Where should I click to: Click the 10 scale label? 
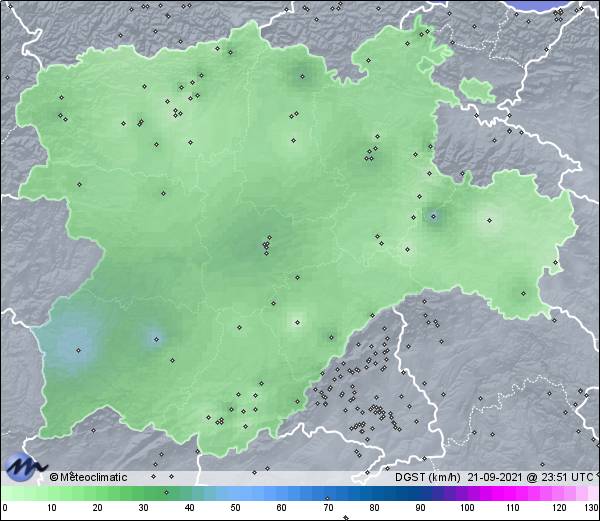(x=52, y=508)
